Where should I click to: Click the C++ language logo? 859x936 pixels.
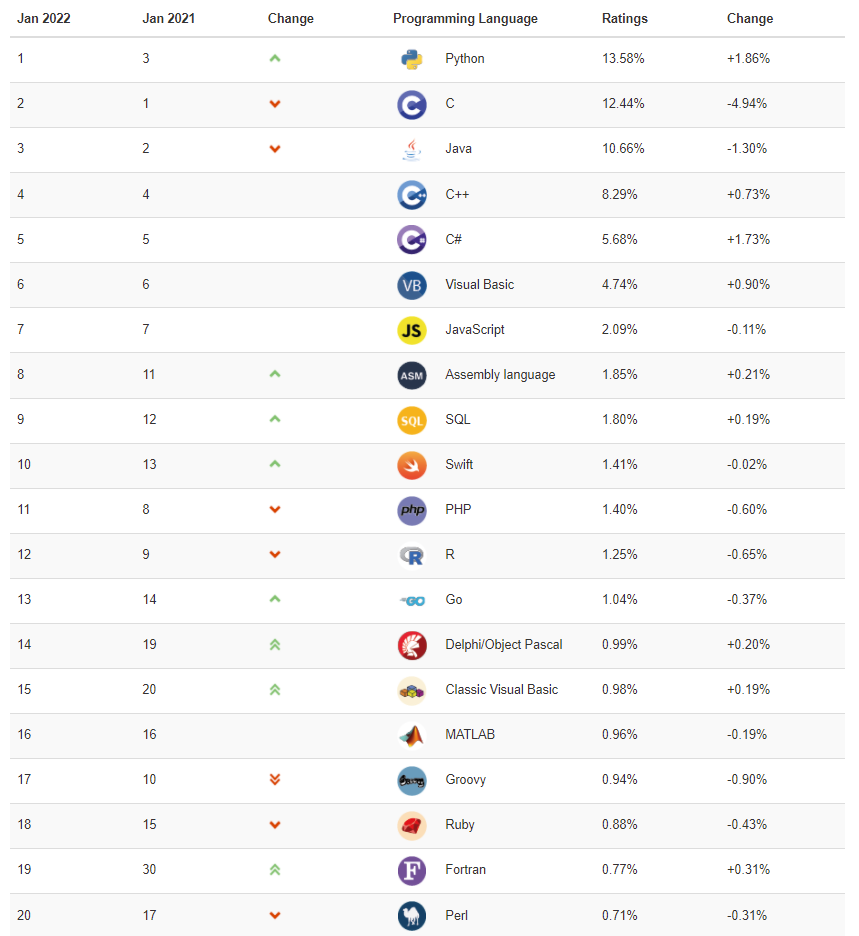pos(411,194)
